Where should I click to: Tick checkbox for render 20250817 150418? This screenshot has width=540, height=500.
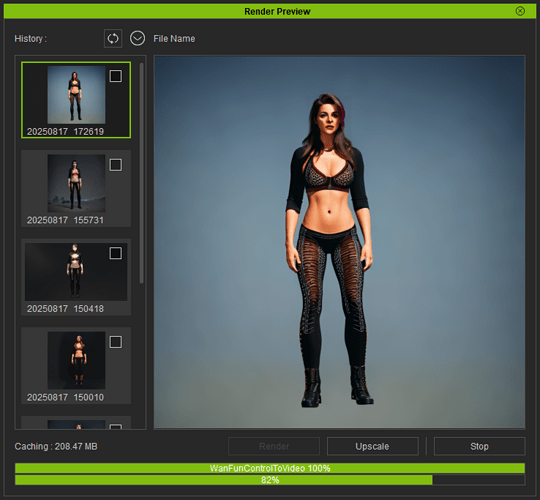point(116,253)
